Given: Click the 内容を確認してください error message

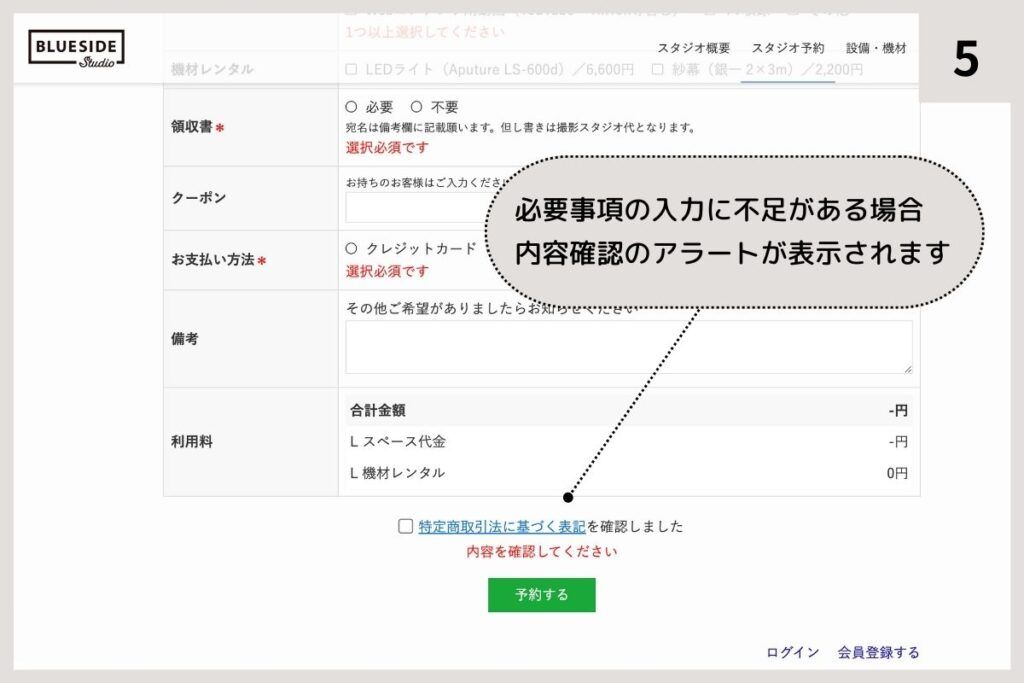Looking at the screenshot, I should 541,552.
